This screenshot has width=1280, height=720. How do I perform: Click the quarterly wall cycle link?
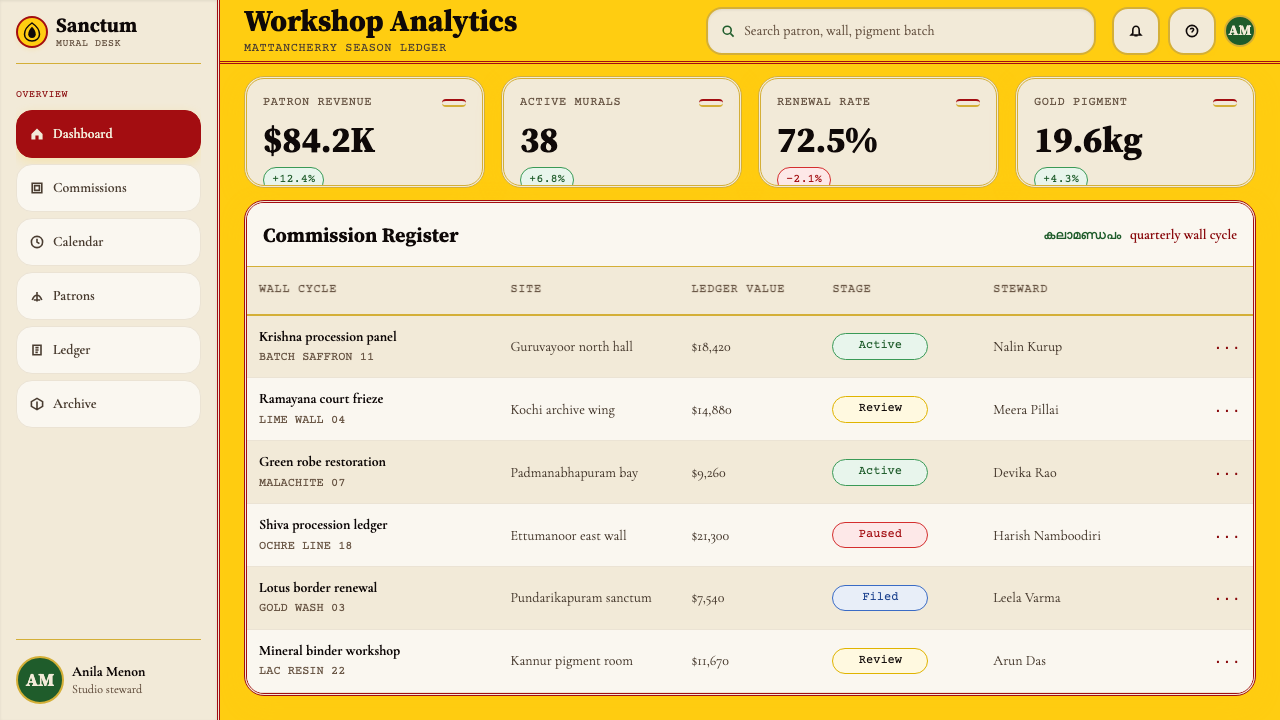[1183, 235]
